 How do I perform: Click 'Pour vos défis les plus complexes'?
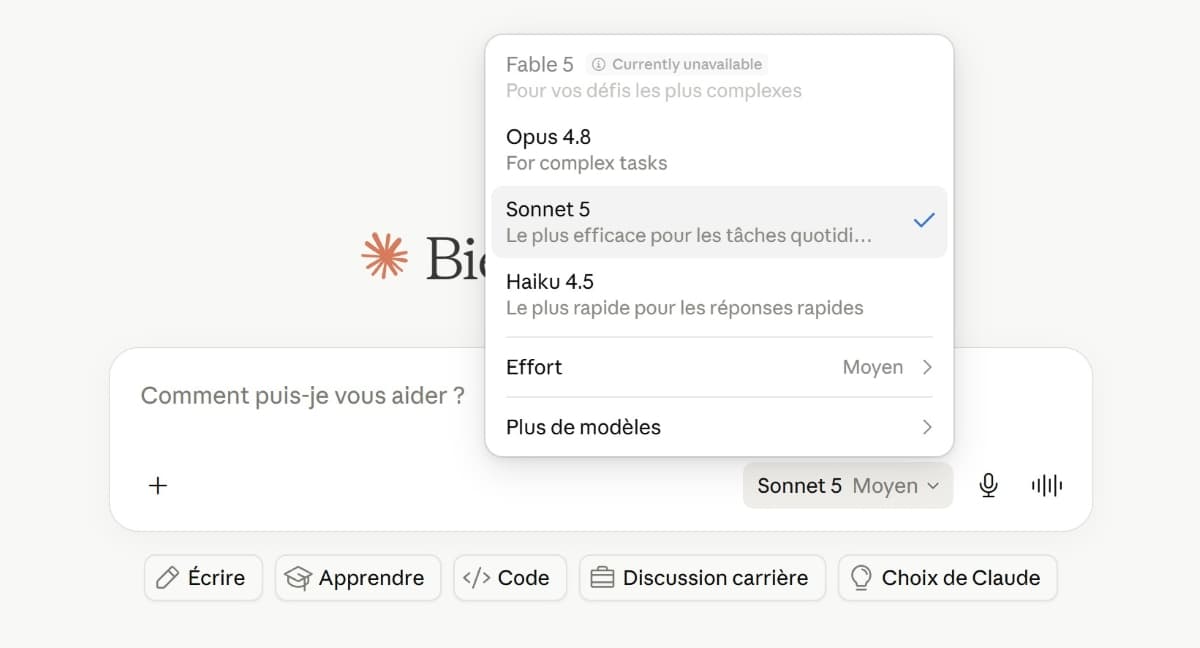click(654, 91)
